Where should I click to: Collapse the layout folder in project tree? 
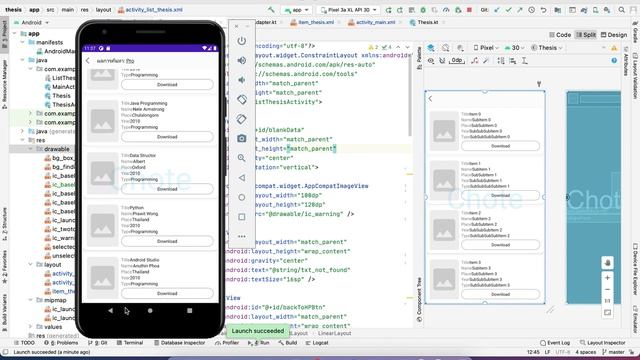pos(31,264)
